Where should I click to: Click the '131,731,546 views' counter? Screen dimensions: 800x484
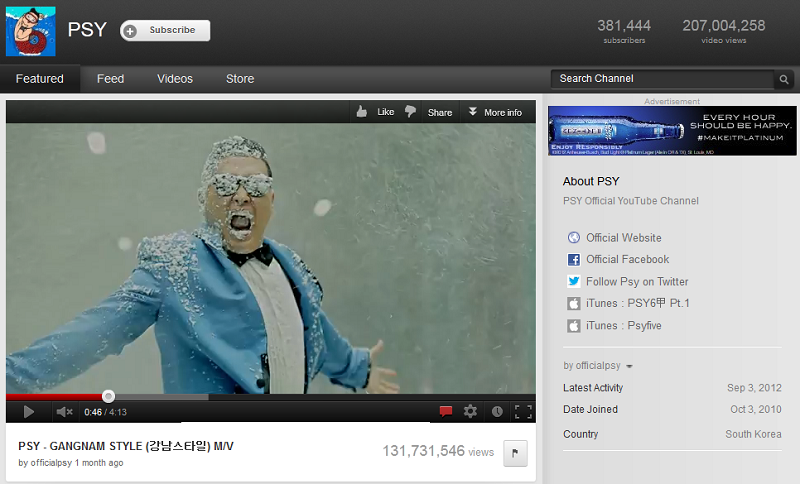(x=438, y=451)
